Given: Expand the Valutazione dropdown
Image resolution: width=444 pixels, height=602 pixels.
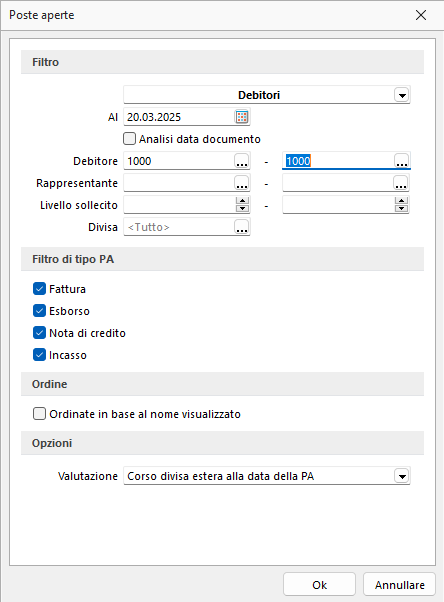Looking at the screenshot, I should pos(402,476).
